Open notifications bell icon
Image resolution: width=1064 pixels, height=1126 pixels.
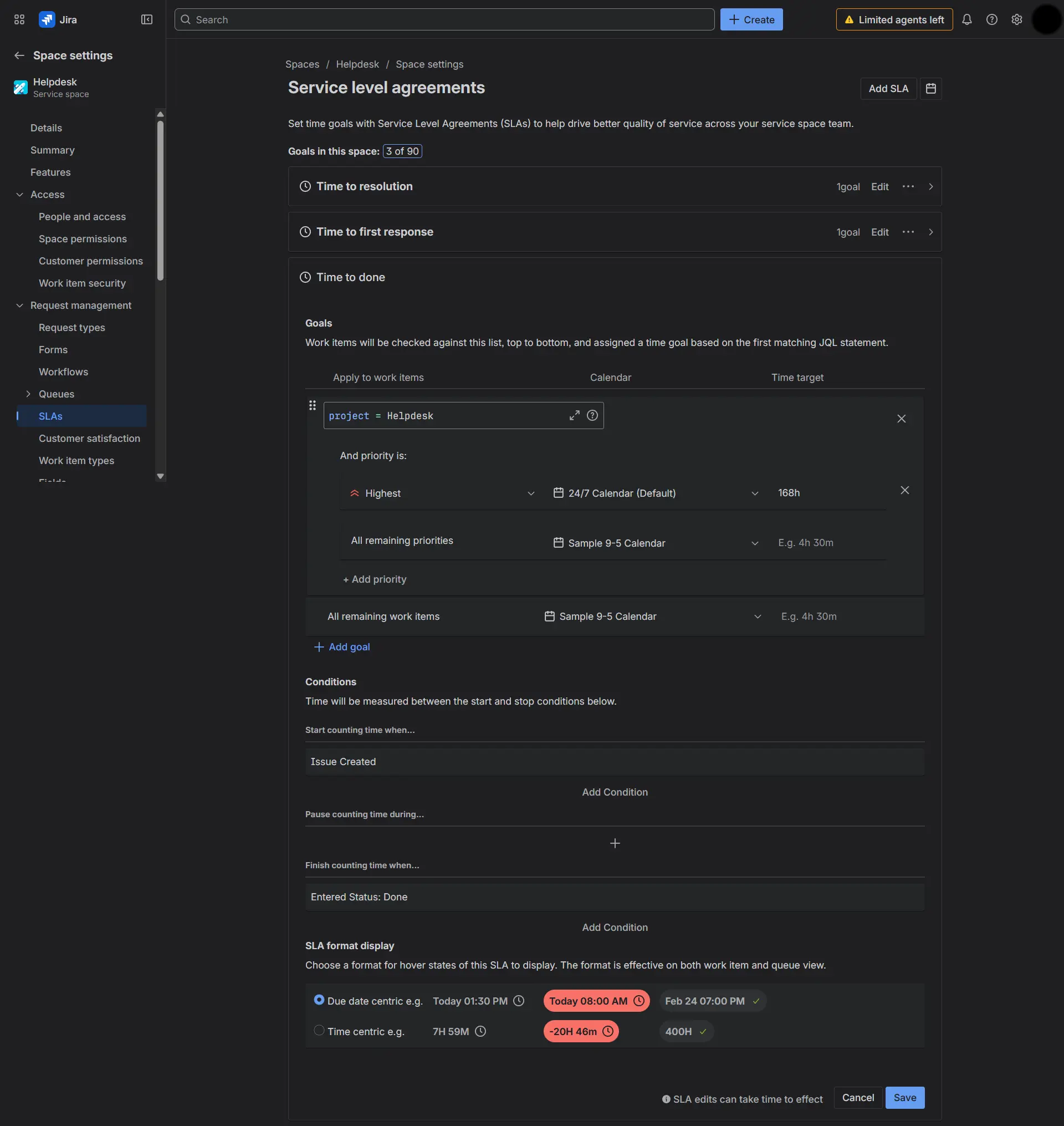click(x=967, y=19)
